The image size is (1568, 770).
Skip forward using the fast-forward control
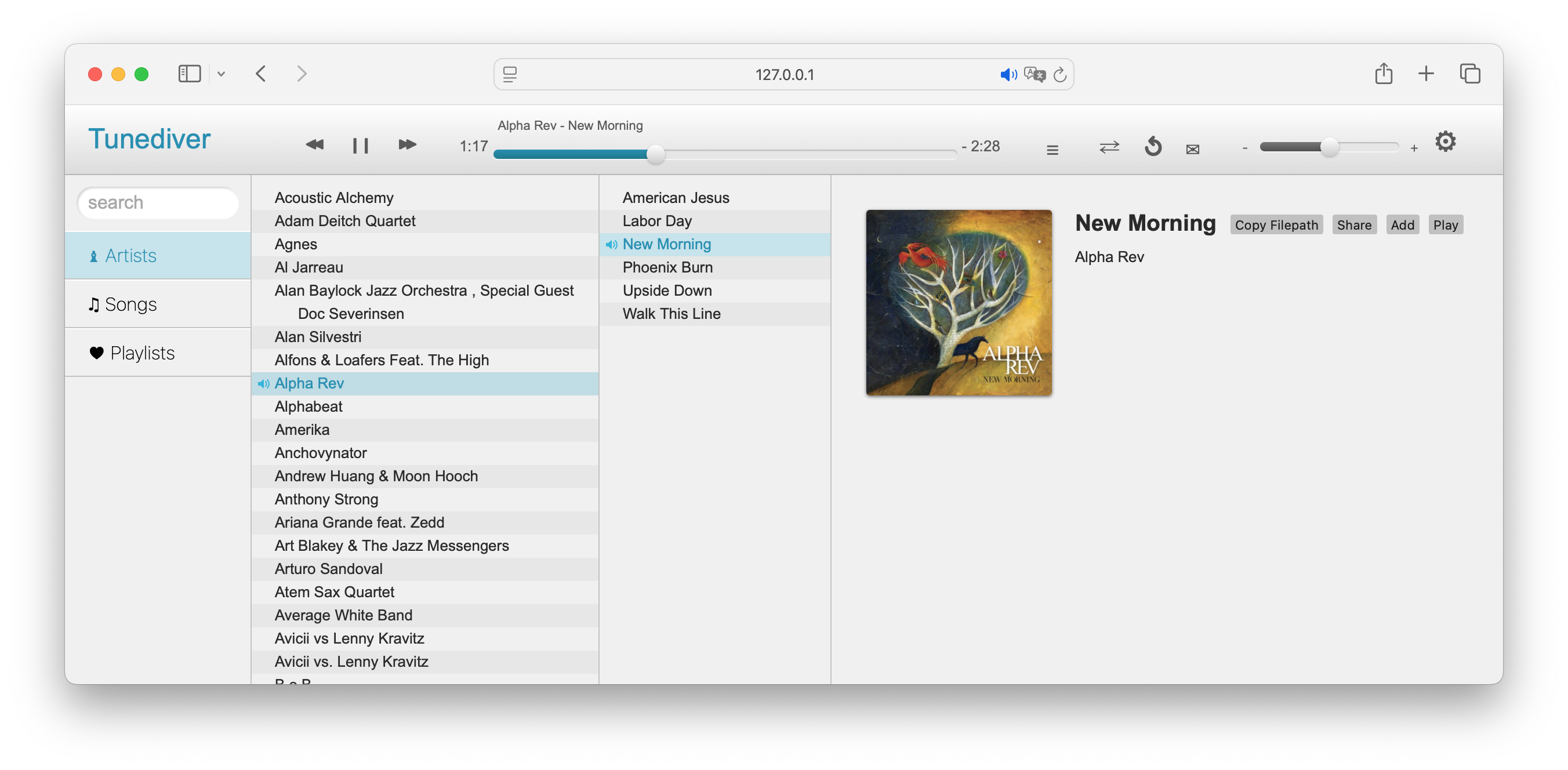(x=406, y=145)
